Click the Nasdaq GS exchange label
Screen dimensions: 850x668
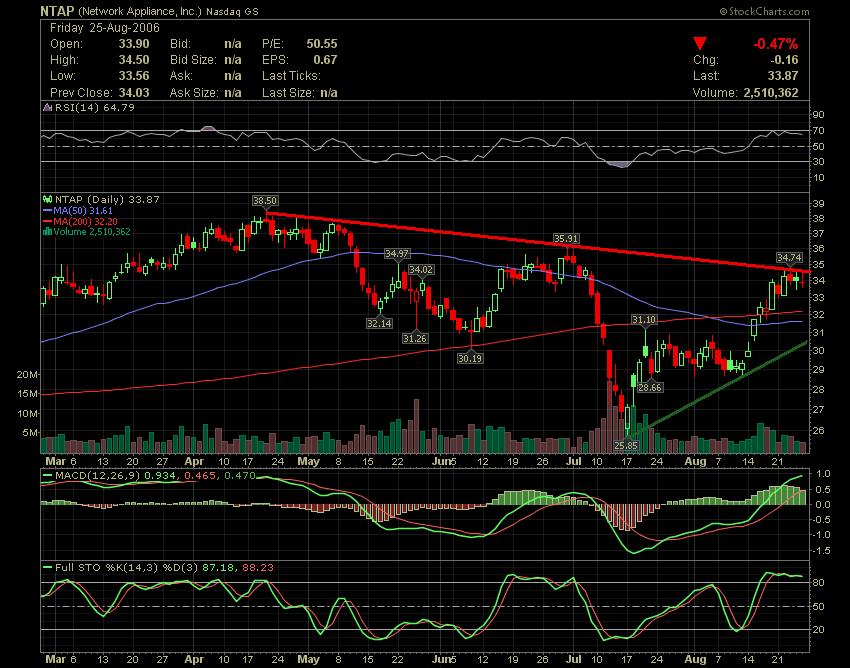(x=233, y=11)
